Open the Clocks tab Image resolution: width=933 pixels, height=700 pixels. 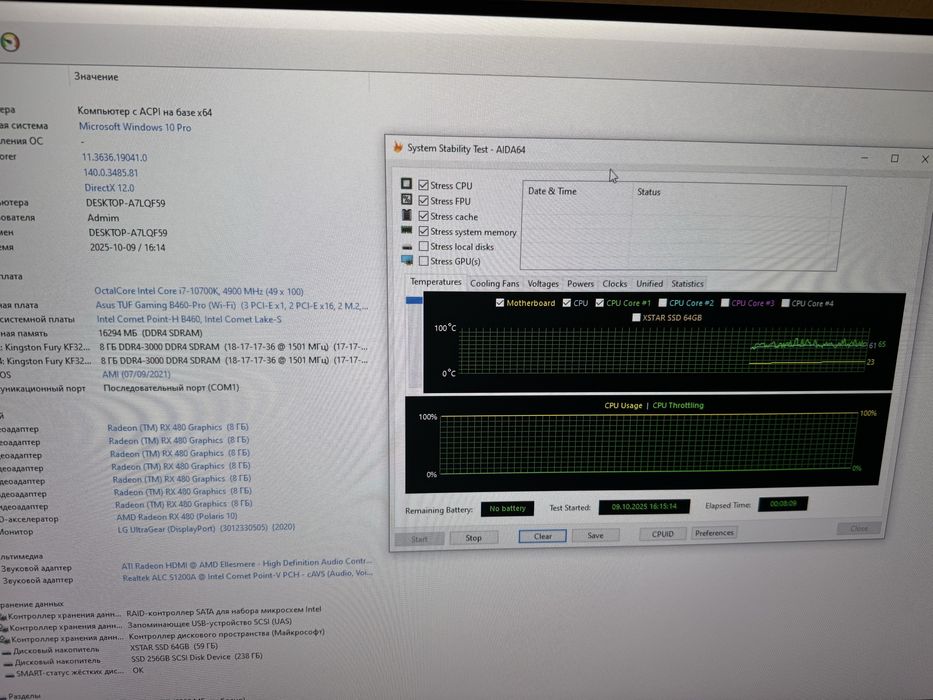[615, 284]
